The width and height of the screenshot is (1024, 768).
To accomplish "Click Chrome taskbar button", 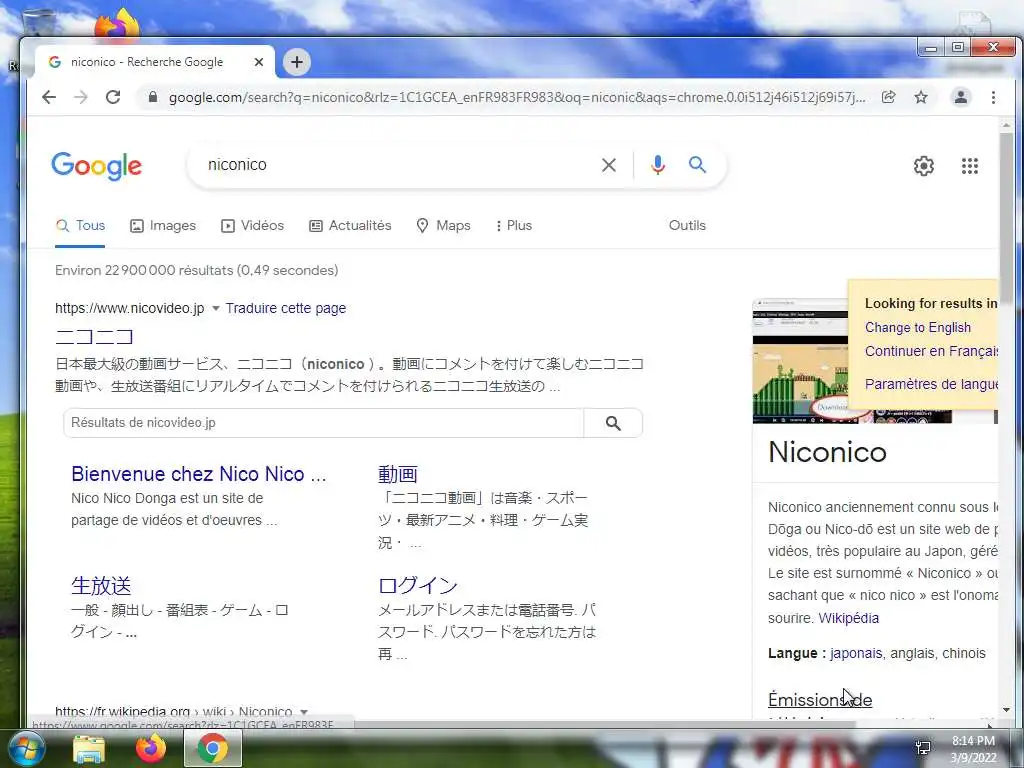I will [x=213, y=748].
